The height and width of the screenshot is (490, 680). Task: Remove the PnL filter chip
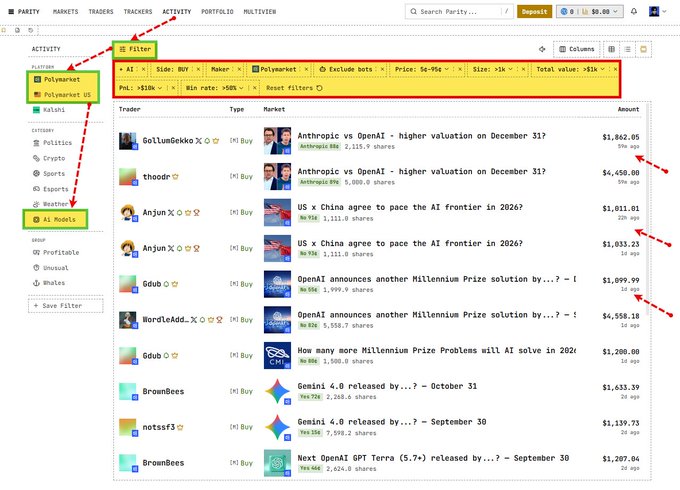pyautogui.click(x=173, y=88)
